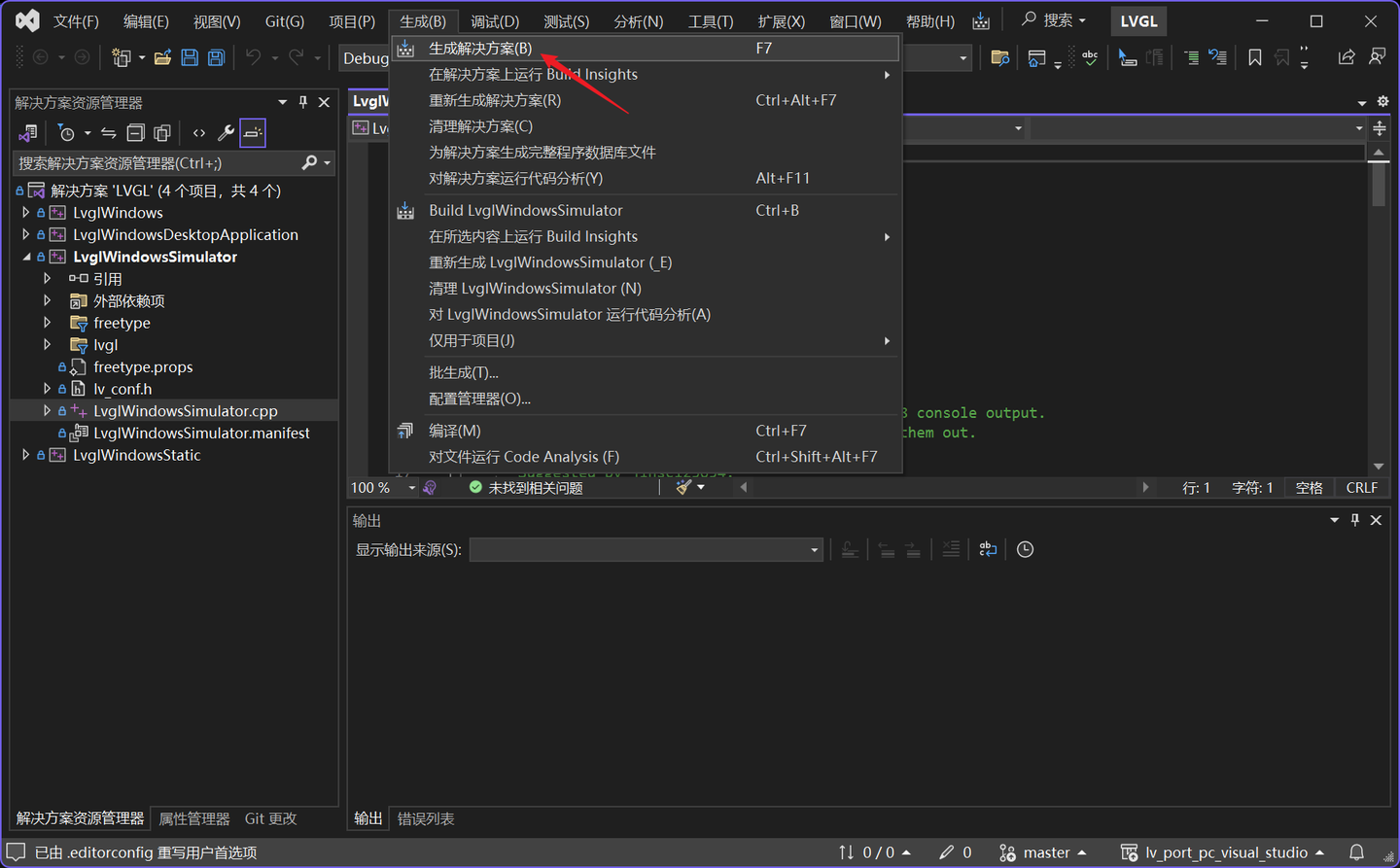Unpin the Output window
Viewport: 1400px width, 868px height.
click(1354, 520)
